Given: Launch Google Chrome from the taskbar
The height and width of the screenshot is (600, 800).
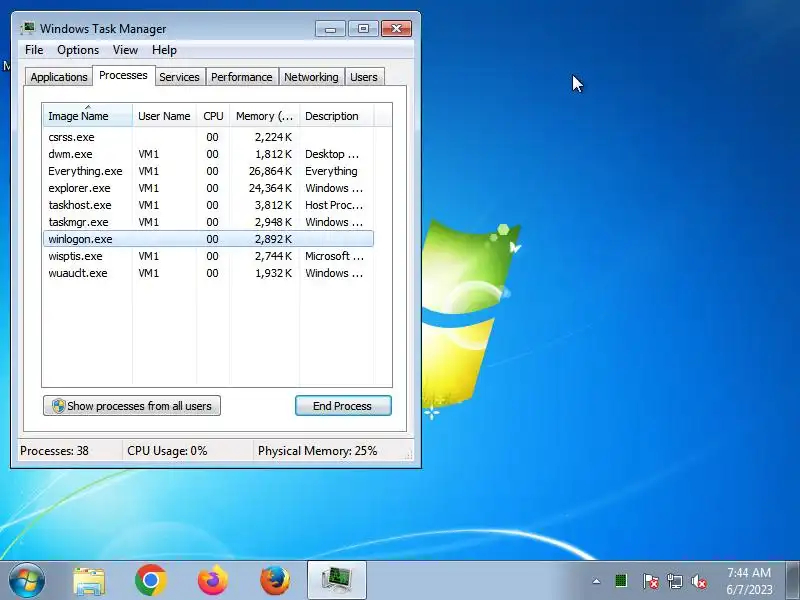Looking at the screenshot, I should coord(151,580).
